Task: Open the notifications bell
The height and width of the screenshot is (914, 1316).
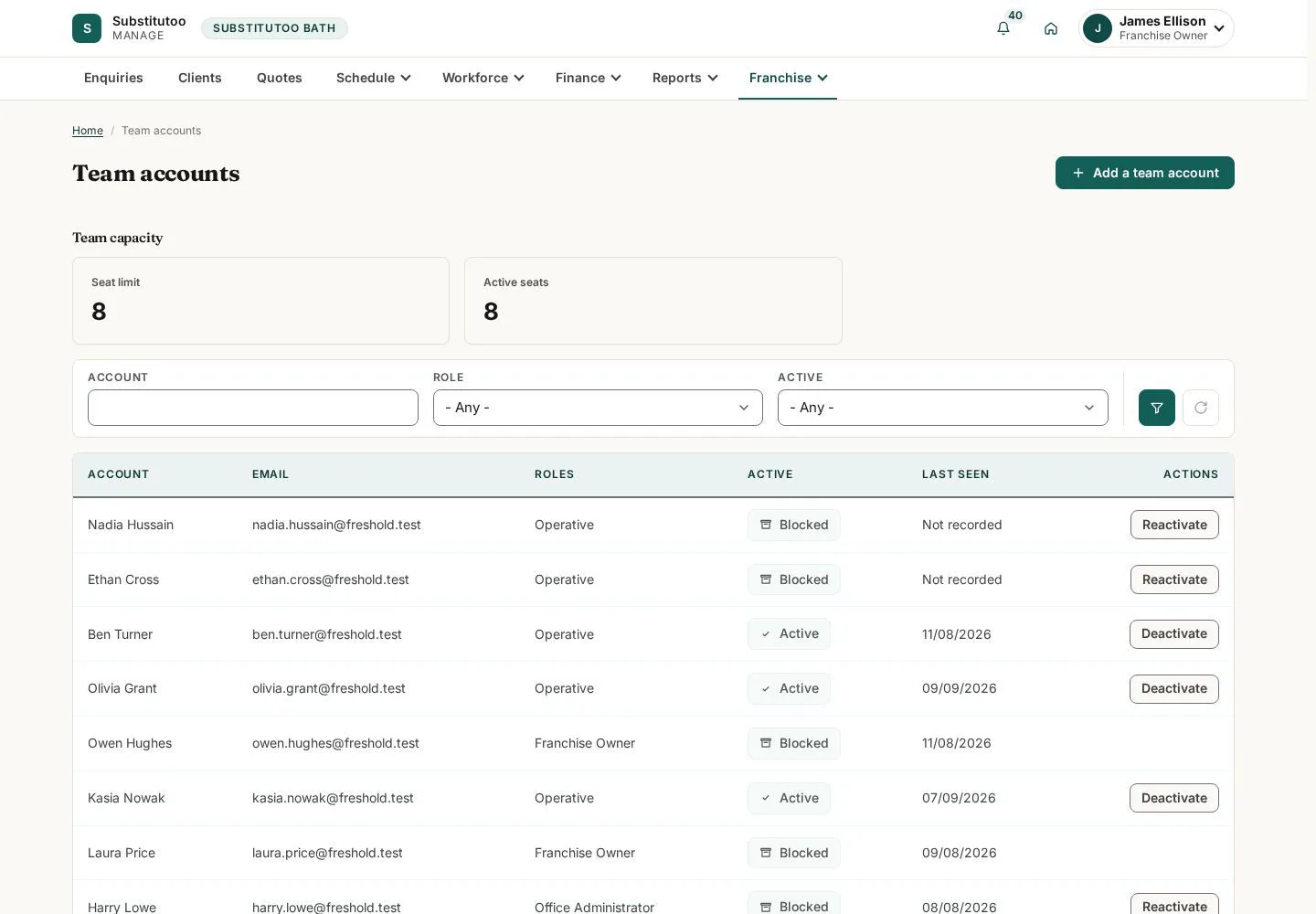Action: (1003, 28)
